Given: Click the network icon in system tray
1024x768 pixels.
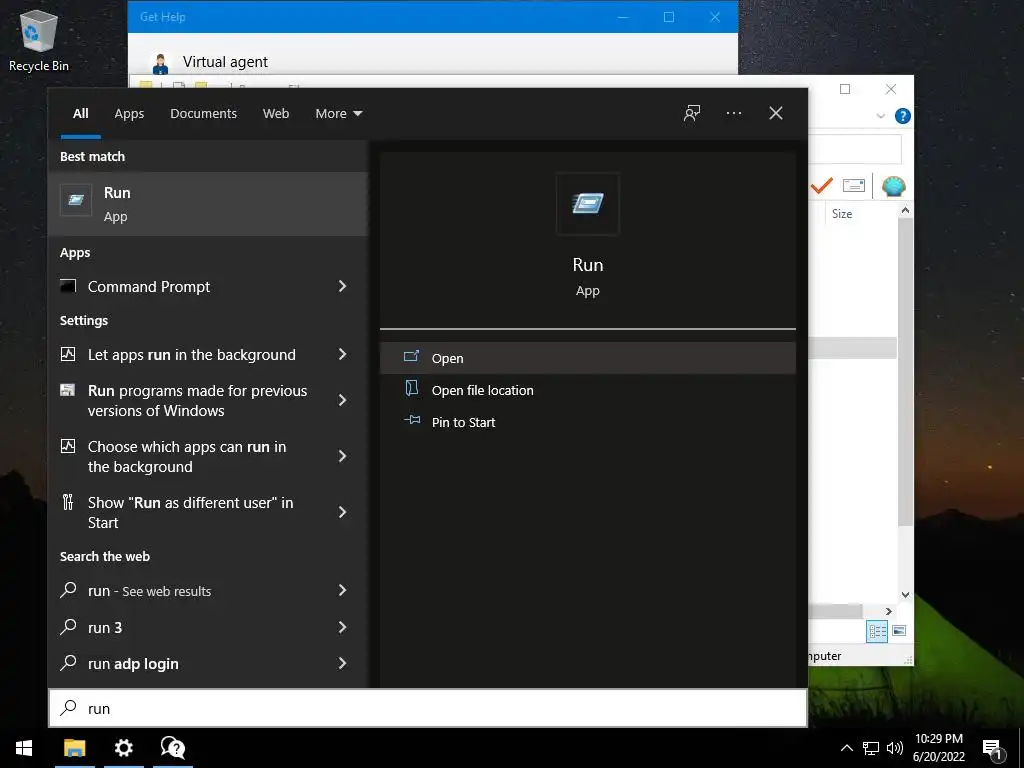Looking at the screenshot, I should point(871,748).
